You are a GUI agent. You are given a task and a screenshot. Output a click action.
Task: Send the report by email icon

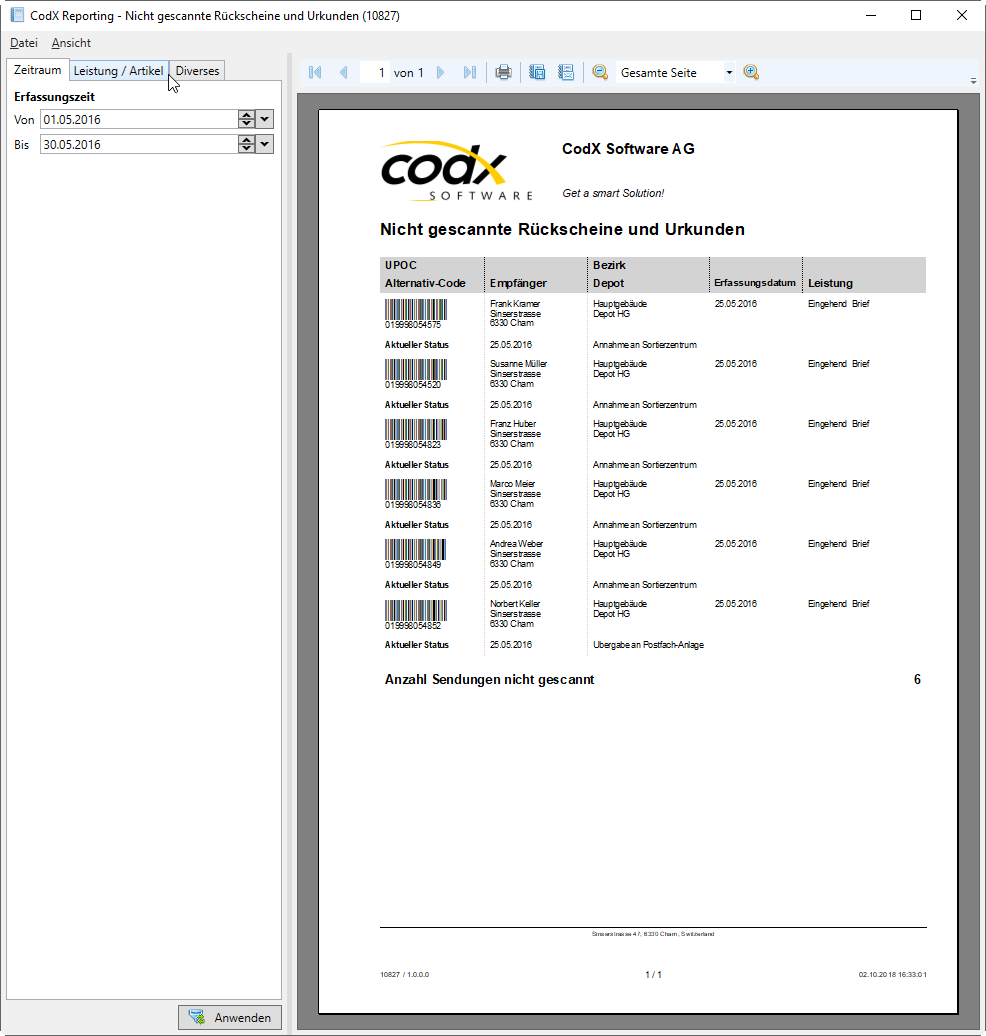pyautogui.click(x=566, y=73)
